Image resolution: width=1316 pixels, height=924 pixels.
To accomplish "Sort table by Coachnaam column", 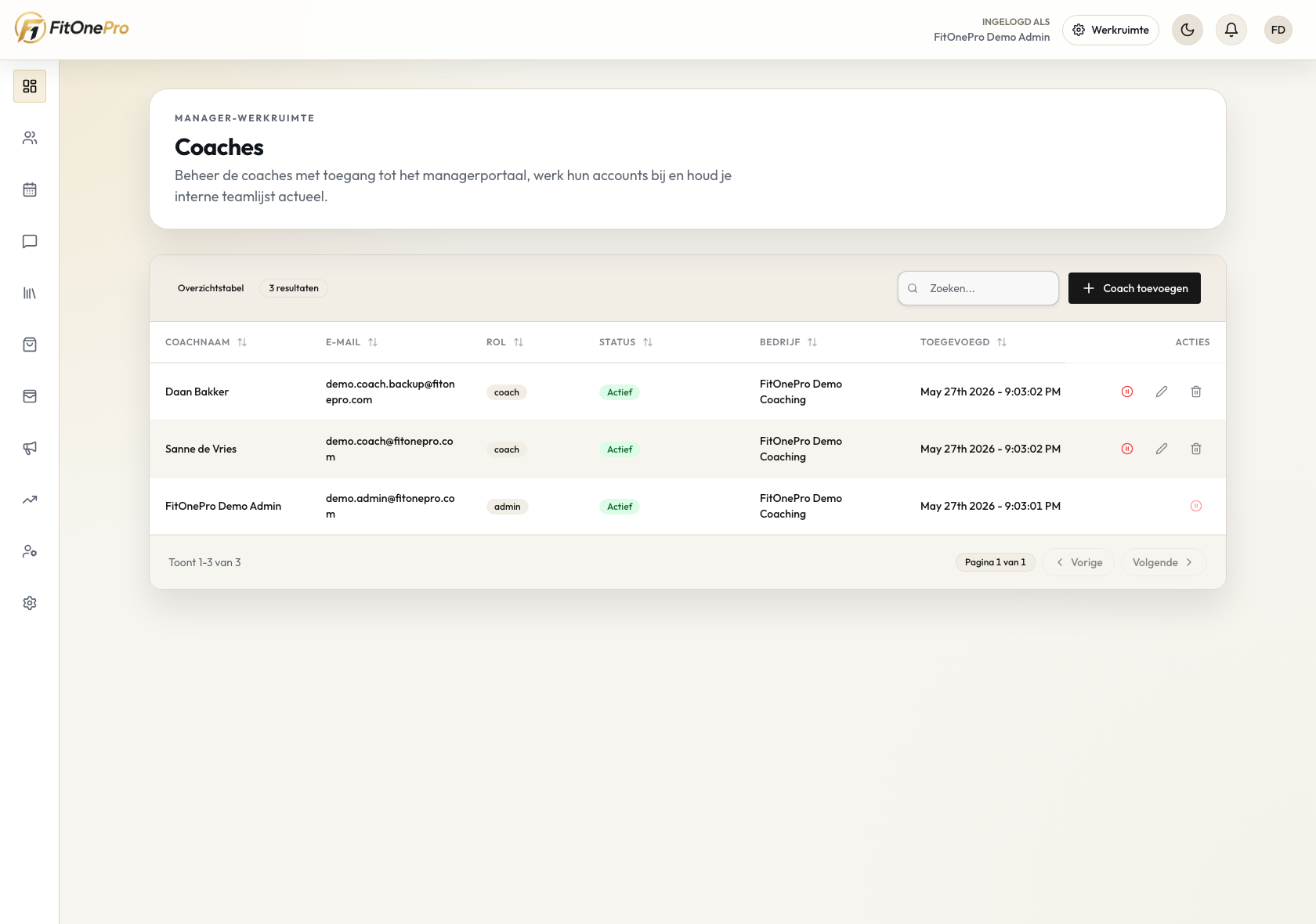I will tap(206, 342).
